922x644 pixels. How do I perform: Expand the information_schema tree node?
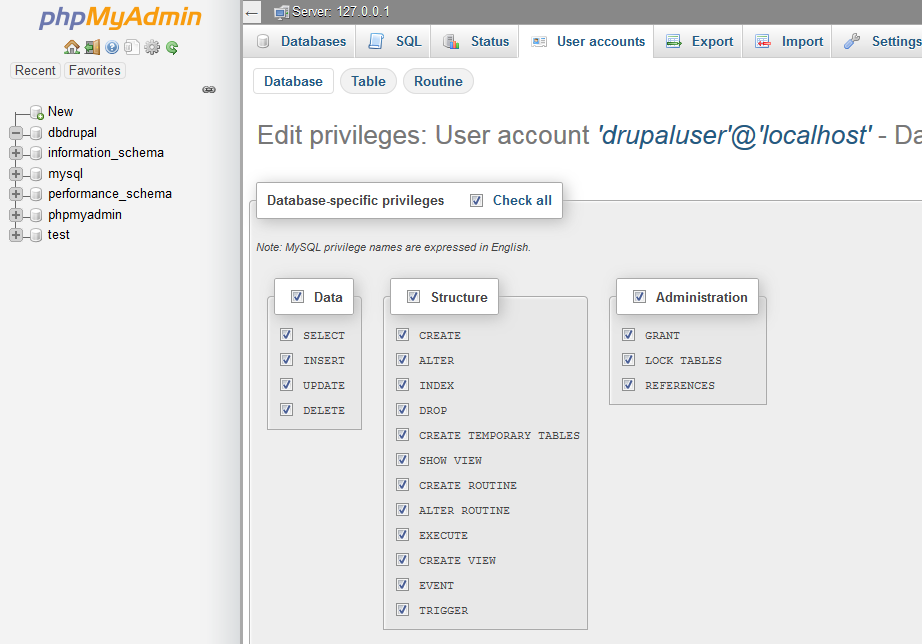pos(16,153)
